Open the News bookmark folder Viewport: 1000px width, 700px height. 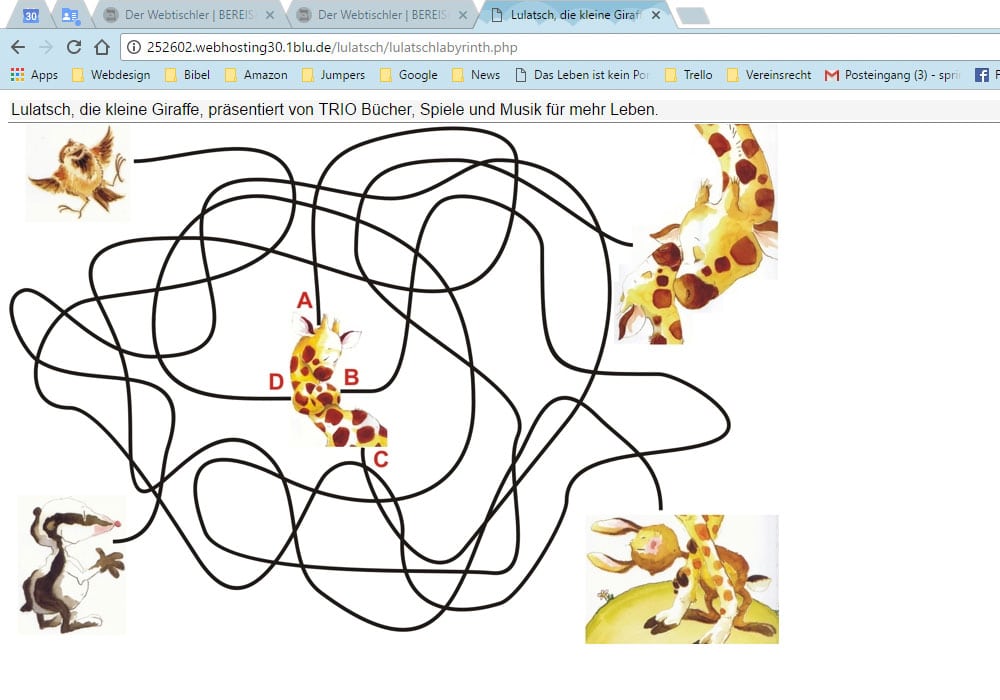click(x=476, y=75)
